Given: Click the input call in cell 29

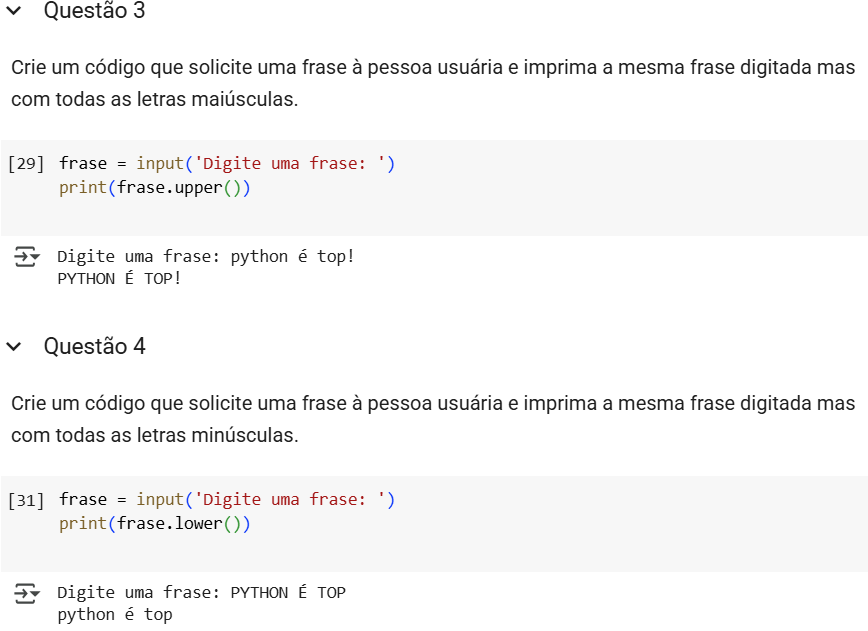Looking at the screenshot, I should (x=160, y=164).
